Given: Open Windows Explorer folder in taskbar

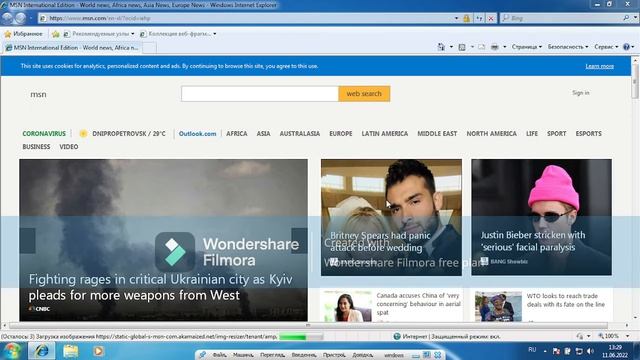Looking at the screenshot, I should point(71,351).
